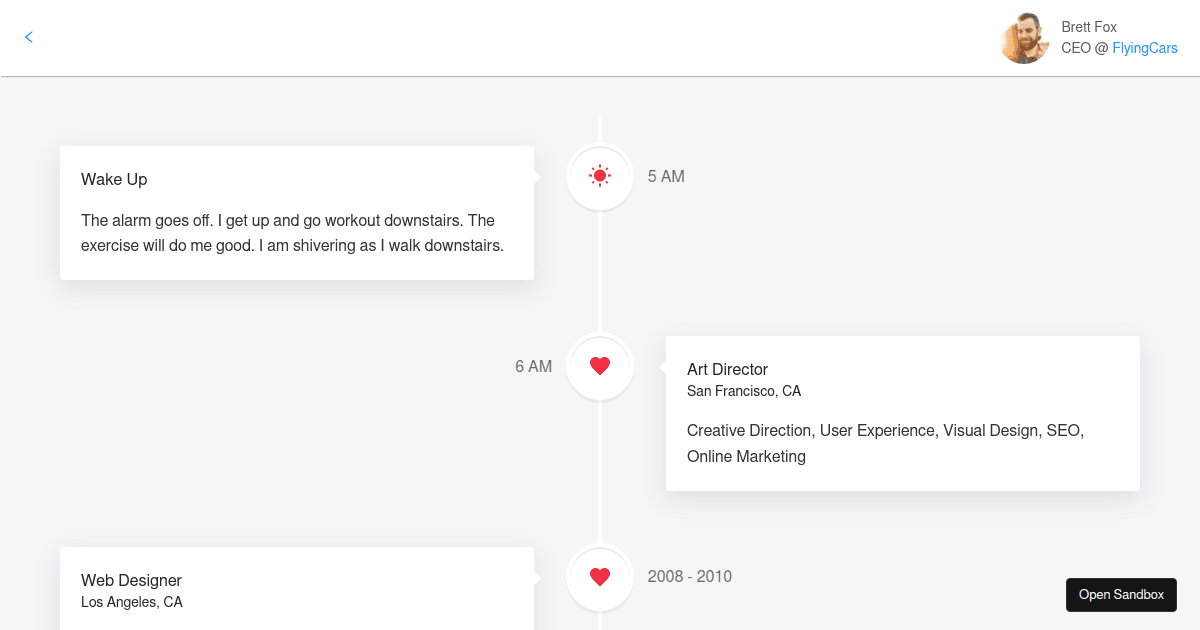Click the back chevron in the top bar
1200x630 pixels.
click(x=28, y=37)
